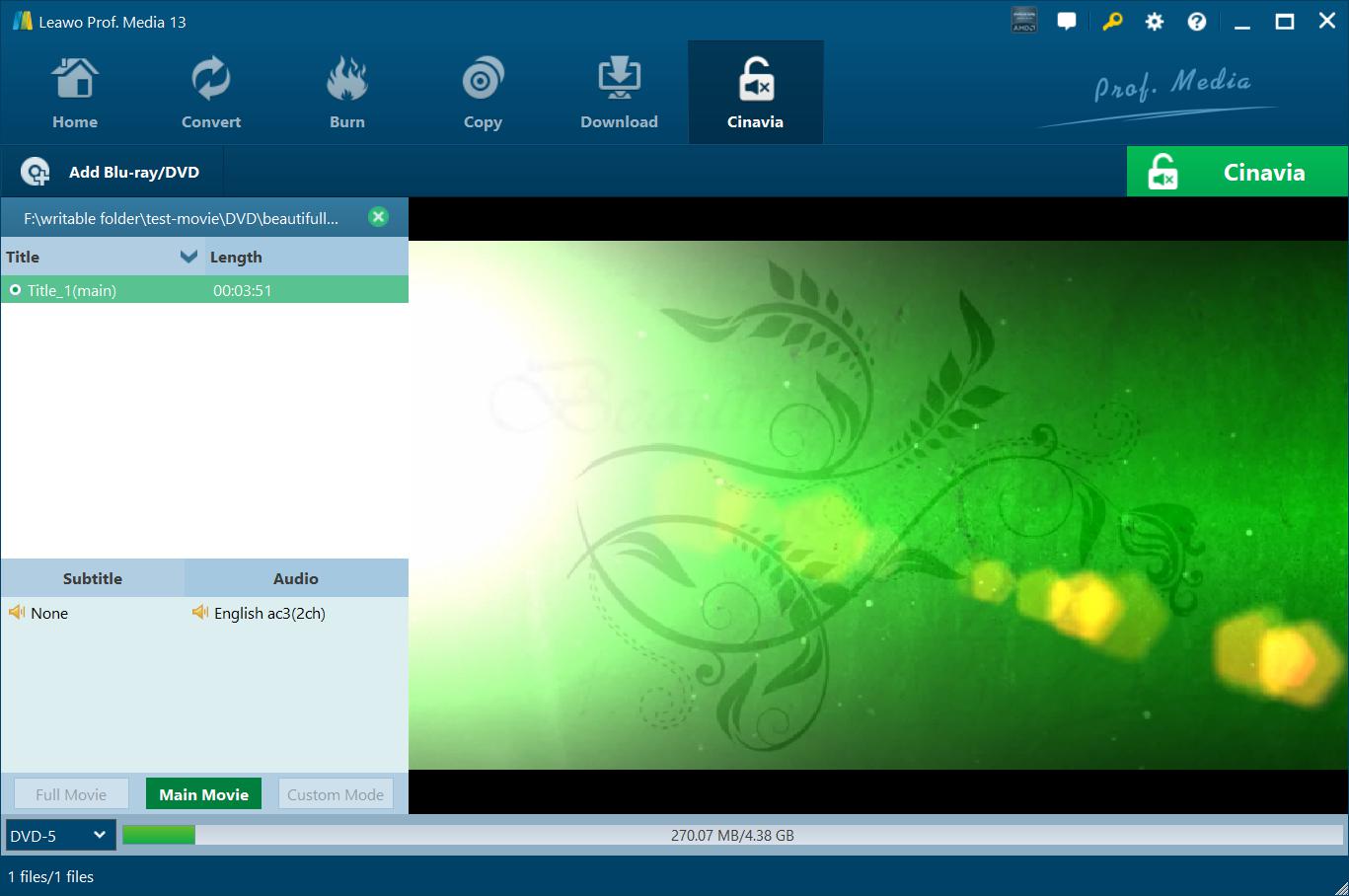Start removal with the green Cinavia button
The width and height of the screenshot is (1349, 896).
coord(1237,172)
